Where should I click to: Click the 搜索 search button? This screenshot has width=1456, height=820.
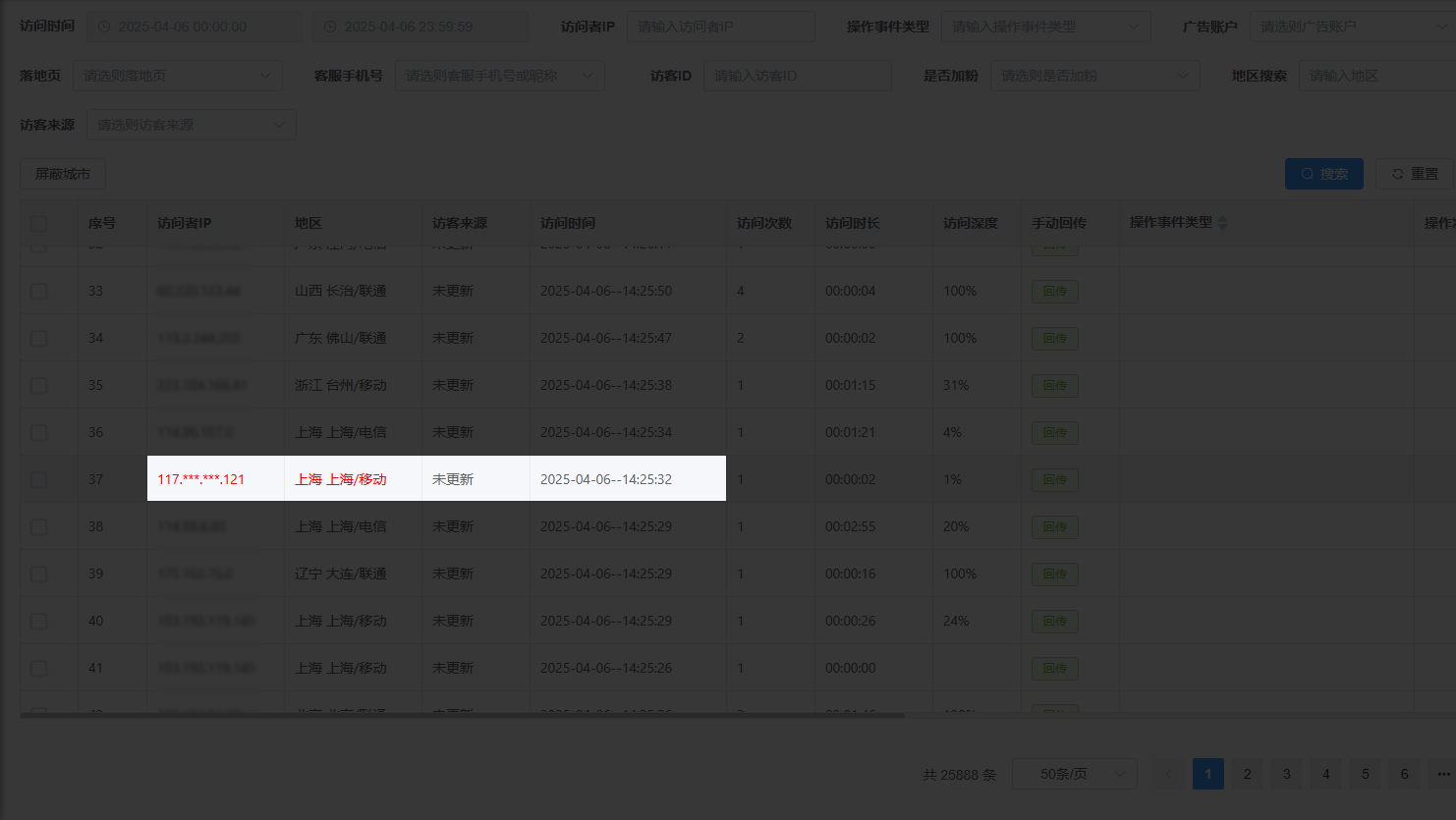(1323, 174)
